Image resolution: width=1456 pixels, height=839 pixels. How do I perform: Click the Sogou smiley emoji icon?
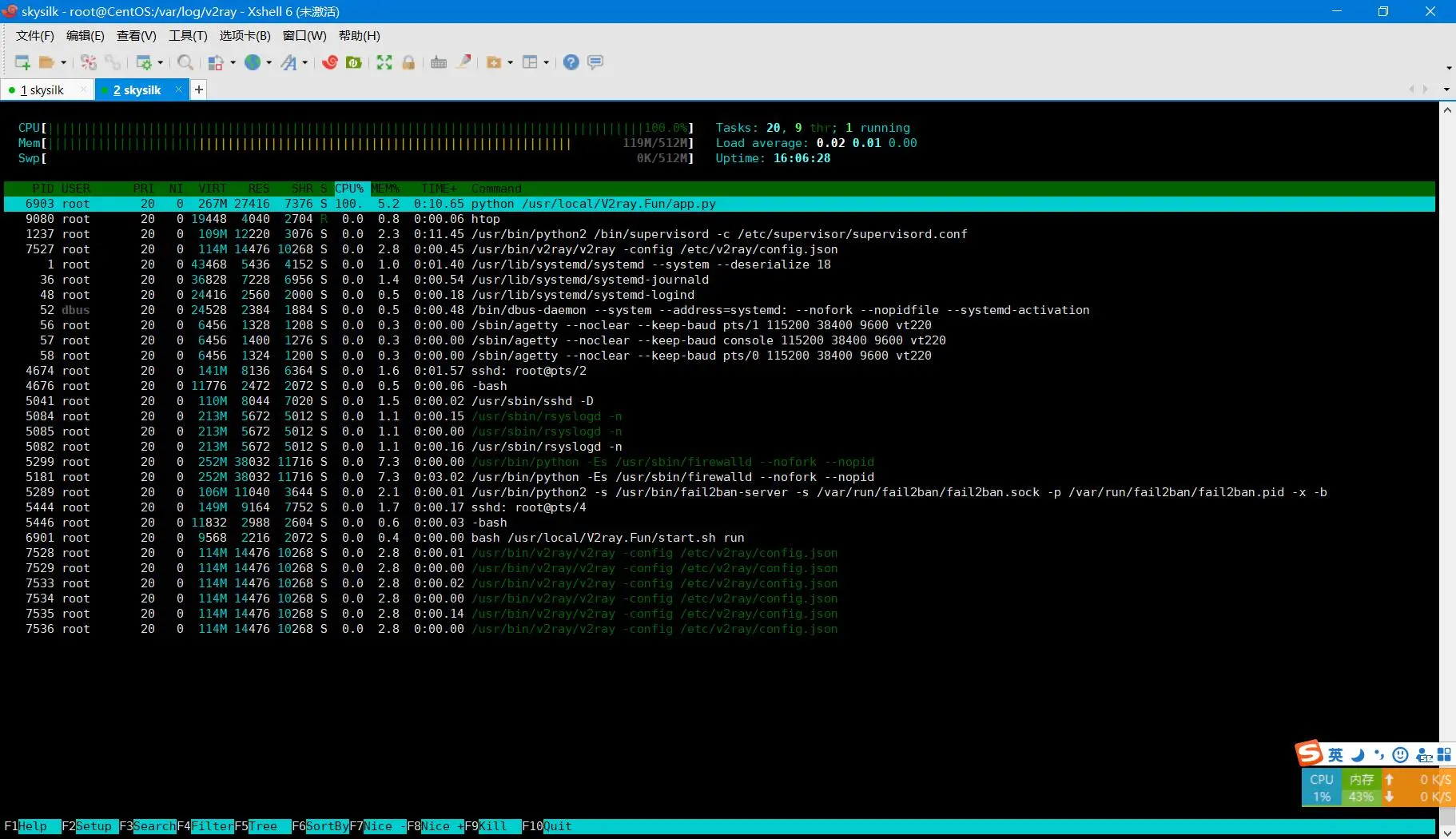coord(1400,755)
